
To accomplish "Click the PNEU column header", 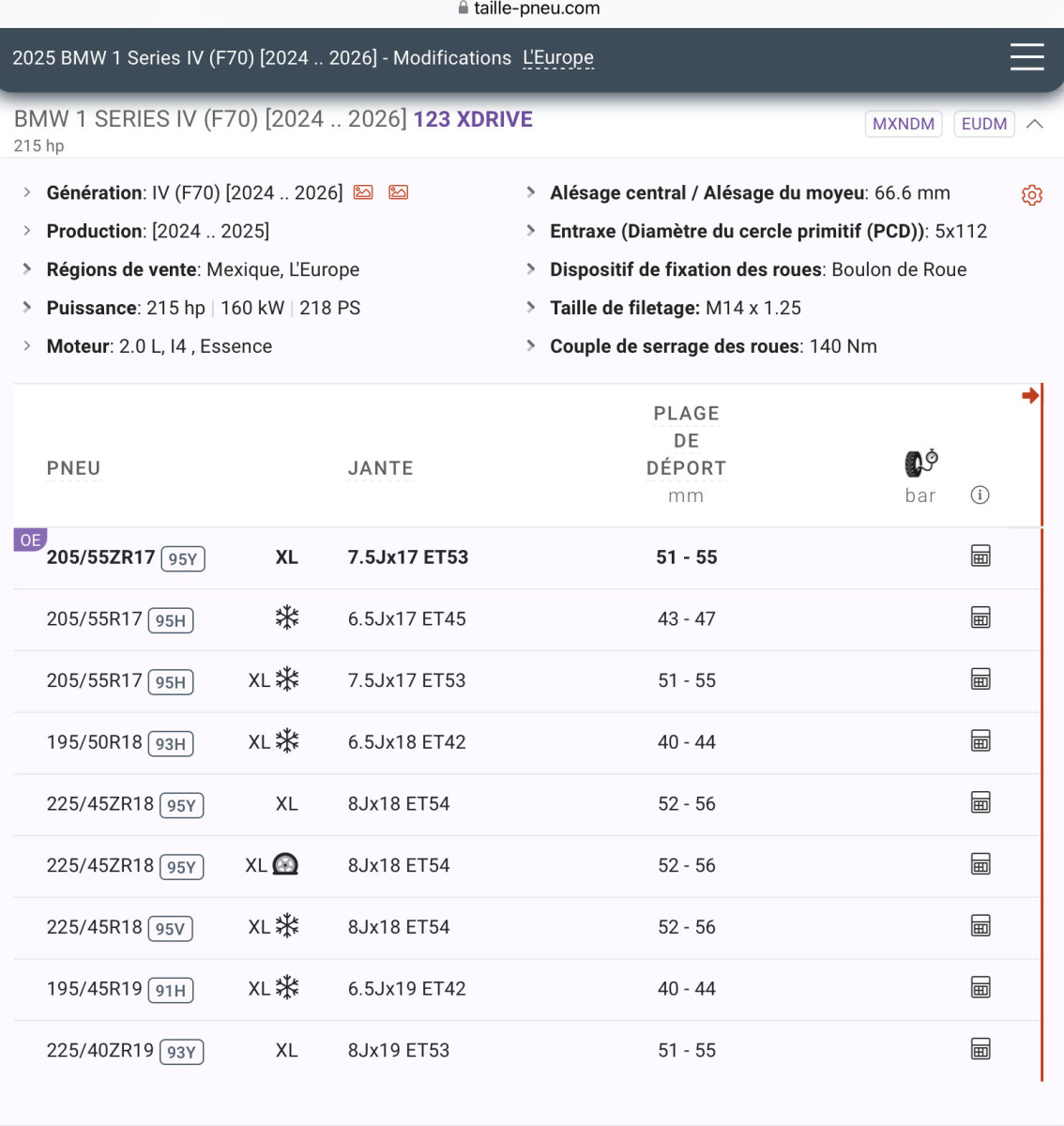I will (73, 468).
